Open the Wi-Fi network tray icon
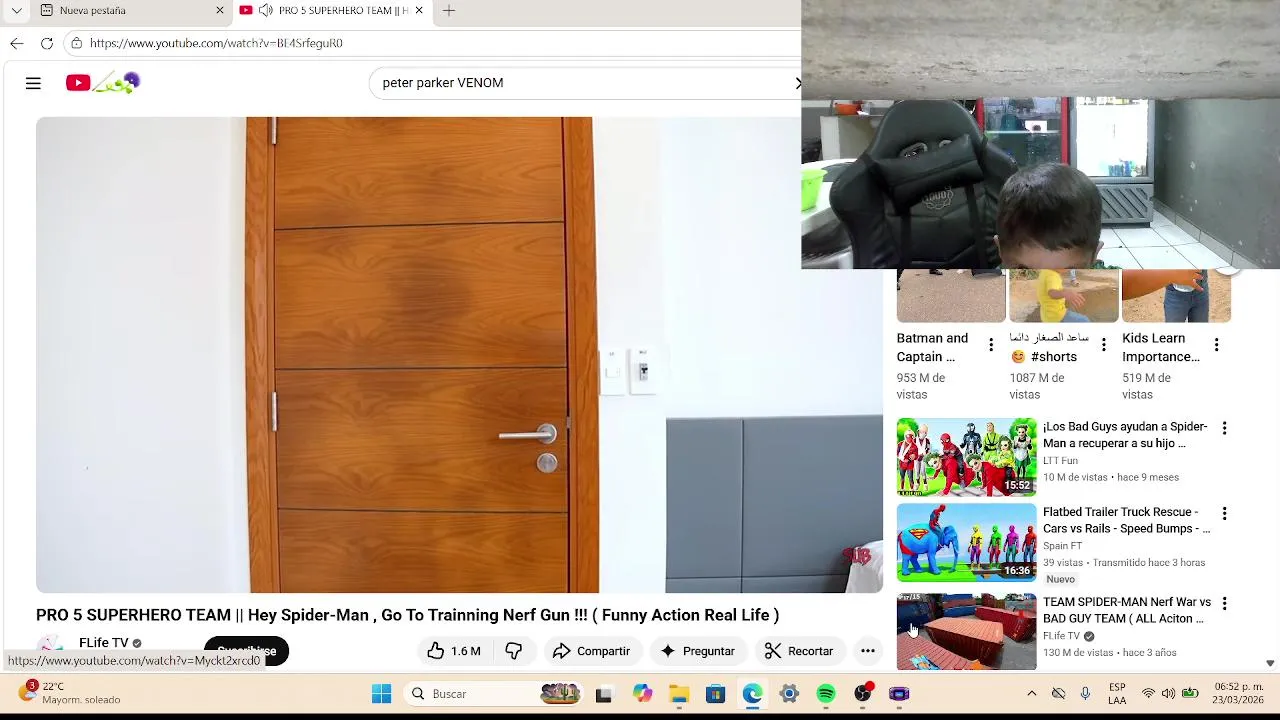 (x=1148, y=694)
